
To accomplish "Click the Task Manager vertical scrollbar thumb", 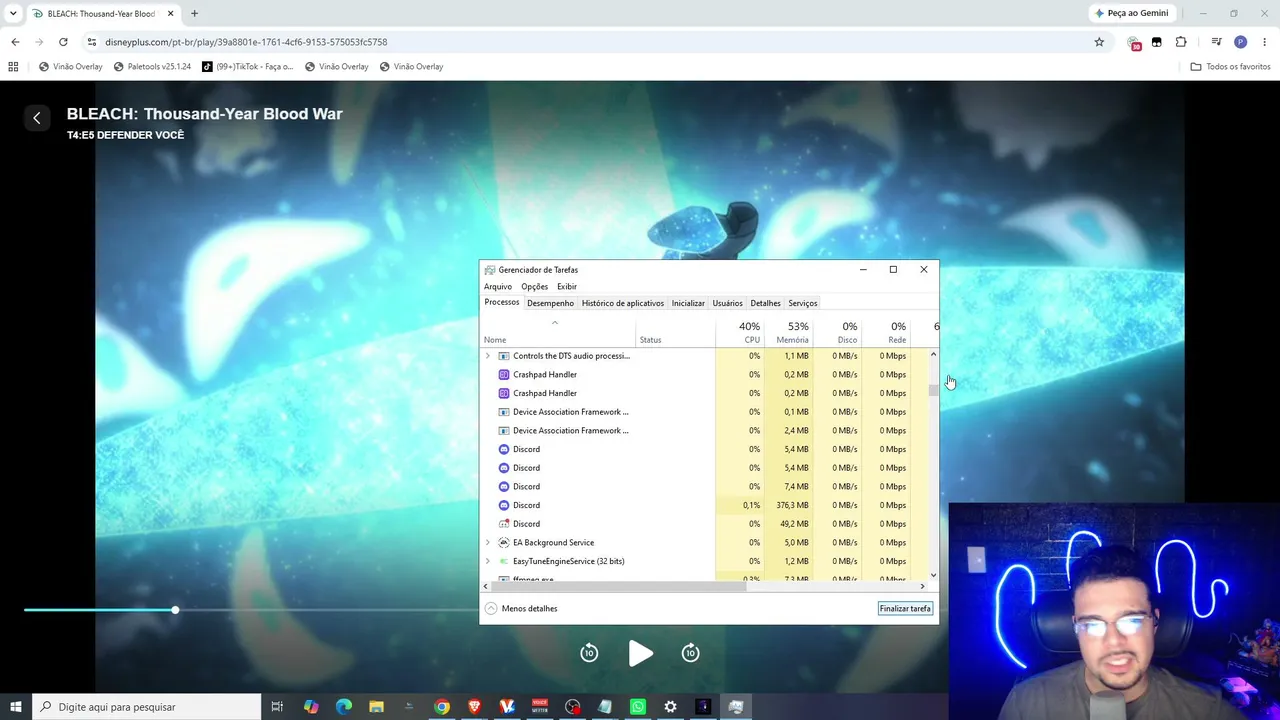I will tap(933, 390).
